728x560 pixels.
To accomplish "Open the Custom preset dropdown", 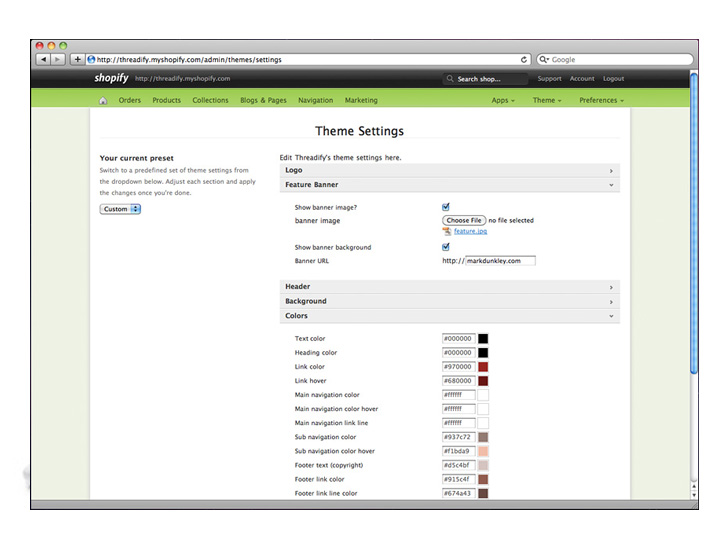I will 121,209.
